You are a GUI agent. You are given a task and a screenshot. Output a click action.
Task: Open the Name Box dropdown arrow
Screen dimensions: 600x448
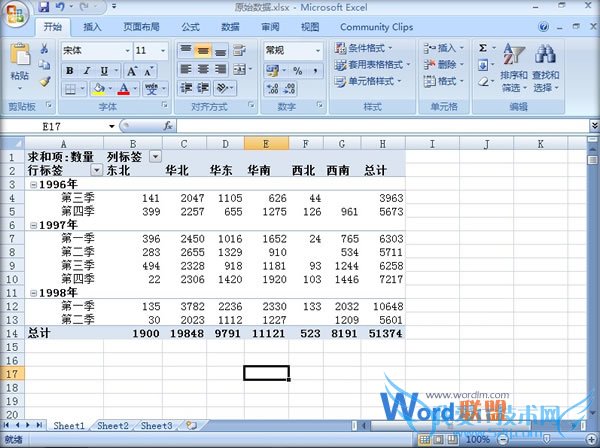tap(112, 126)
